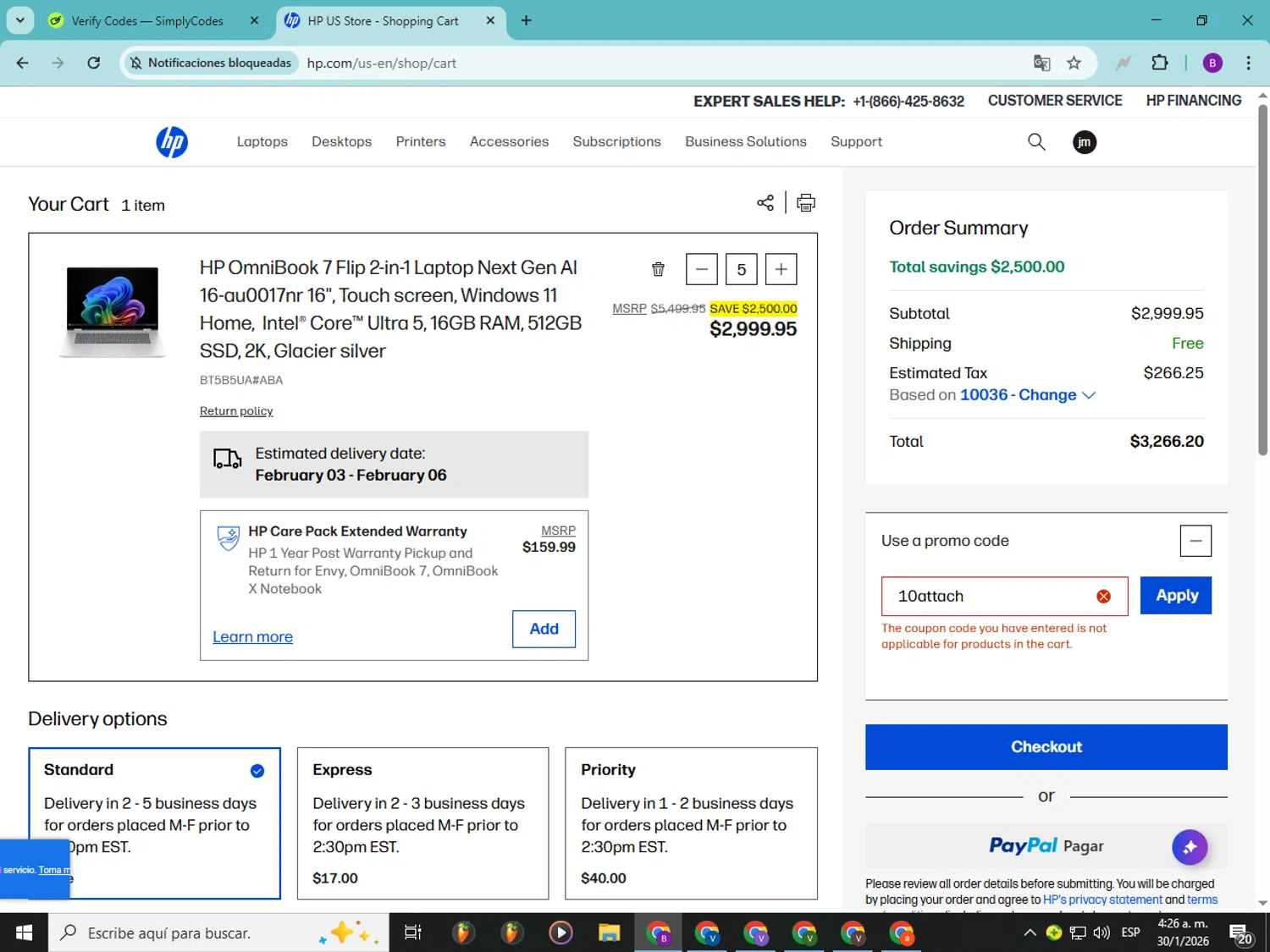Screen dimensions: 1270x952
Task: Show hidden system tray icons
Action: click(1030, 933)
